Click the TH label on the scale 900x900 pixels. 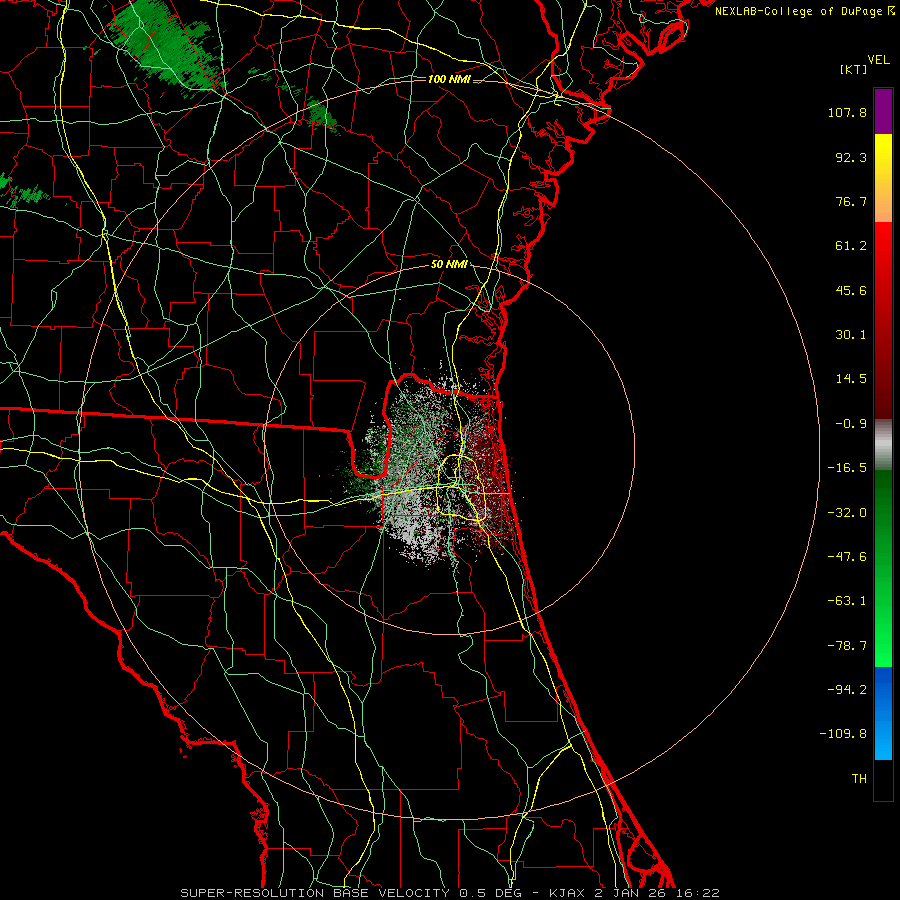(x=859, y=778)
